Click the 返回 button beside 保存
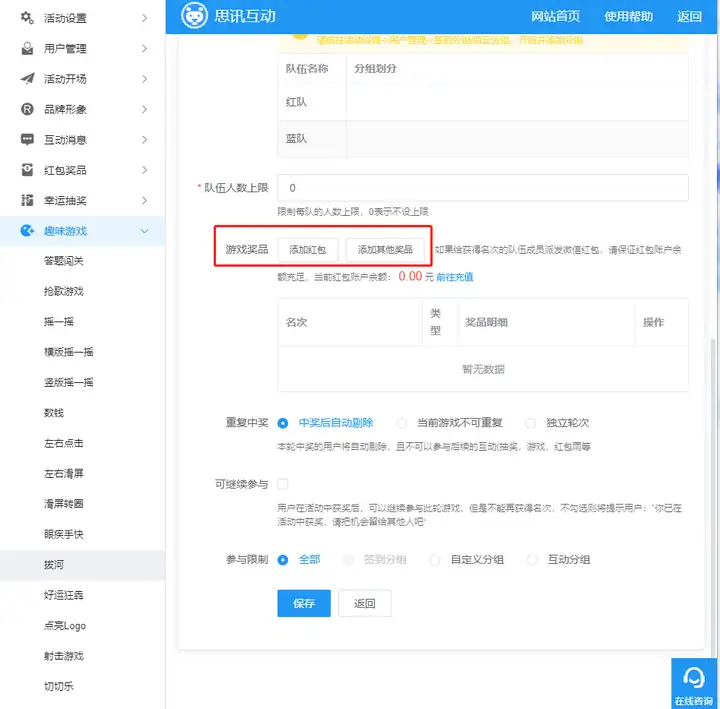This screenshot has height=709, width=720. click(x=365, y=603)
